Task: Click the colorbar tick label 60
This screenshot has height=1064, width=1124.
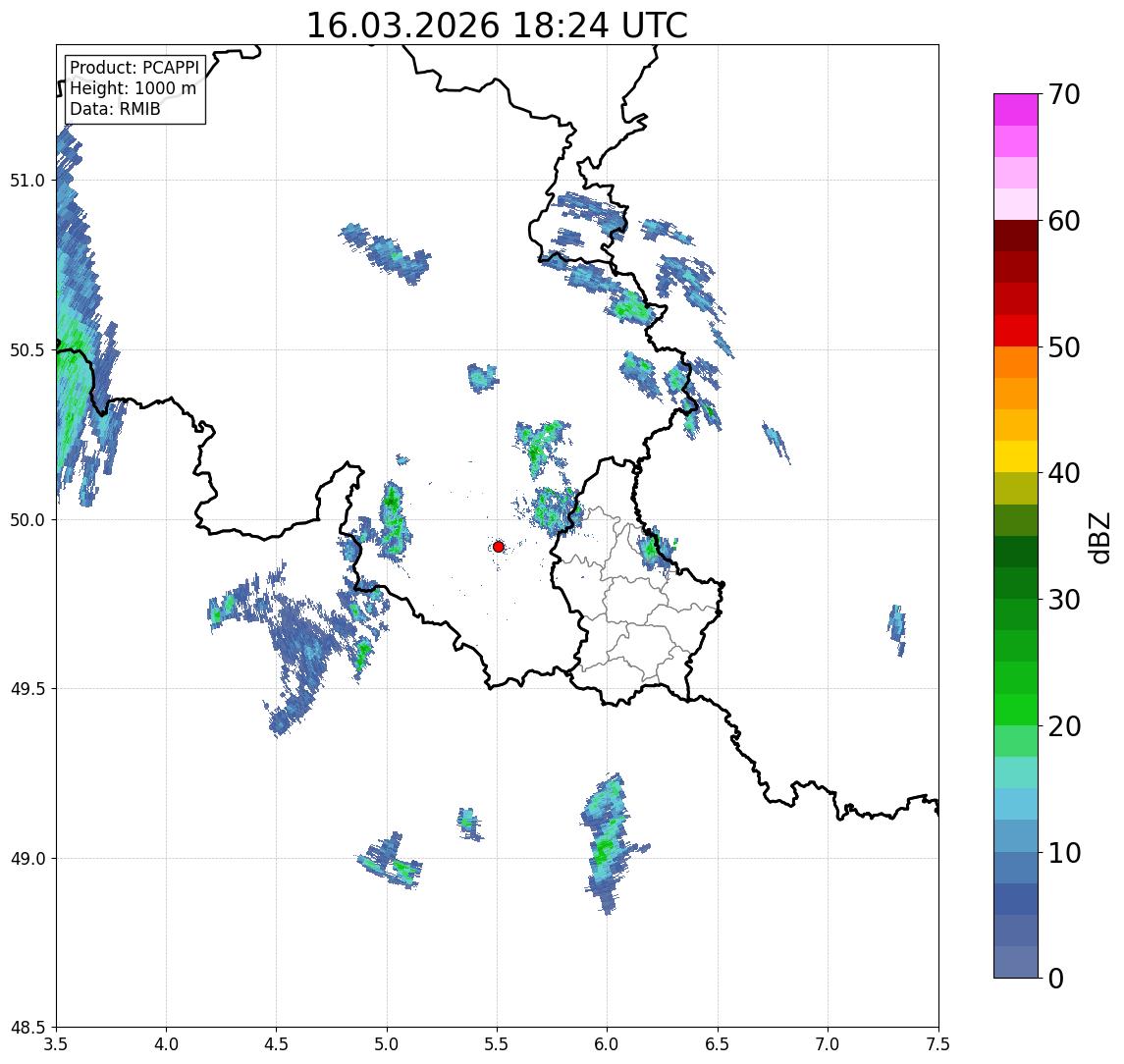Action: point(1064,221)
